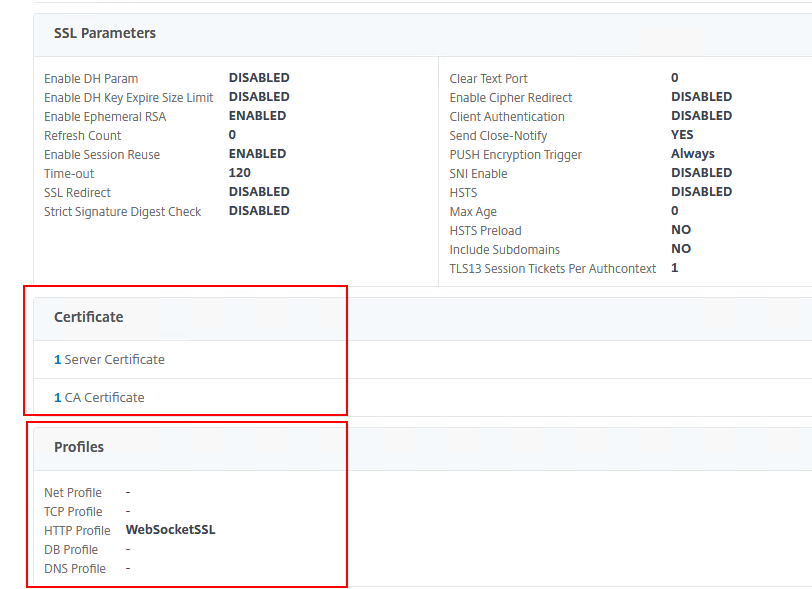
Task: Click the Always value for PUSH Encryption Trigger
Action: click(692, 154)
